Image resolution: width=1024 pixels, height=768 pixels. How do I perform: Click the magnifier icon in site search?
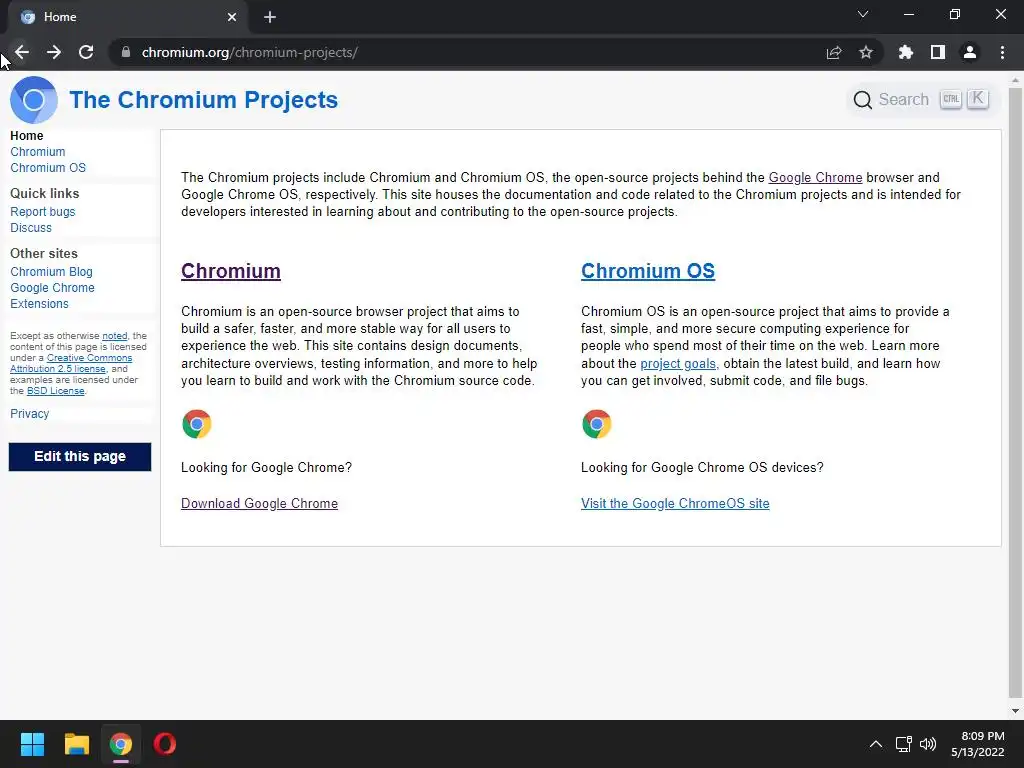(863, 100)
